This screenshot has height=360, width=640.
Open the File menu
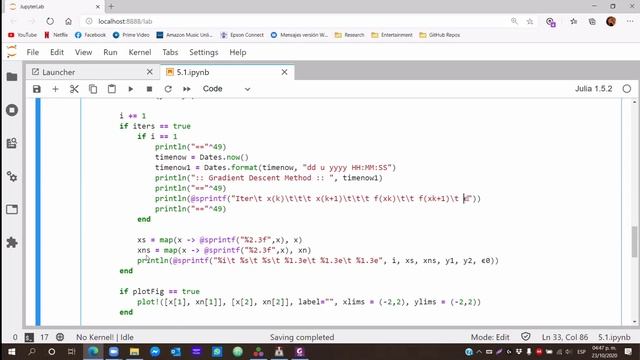[33, 52]
